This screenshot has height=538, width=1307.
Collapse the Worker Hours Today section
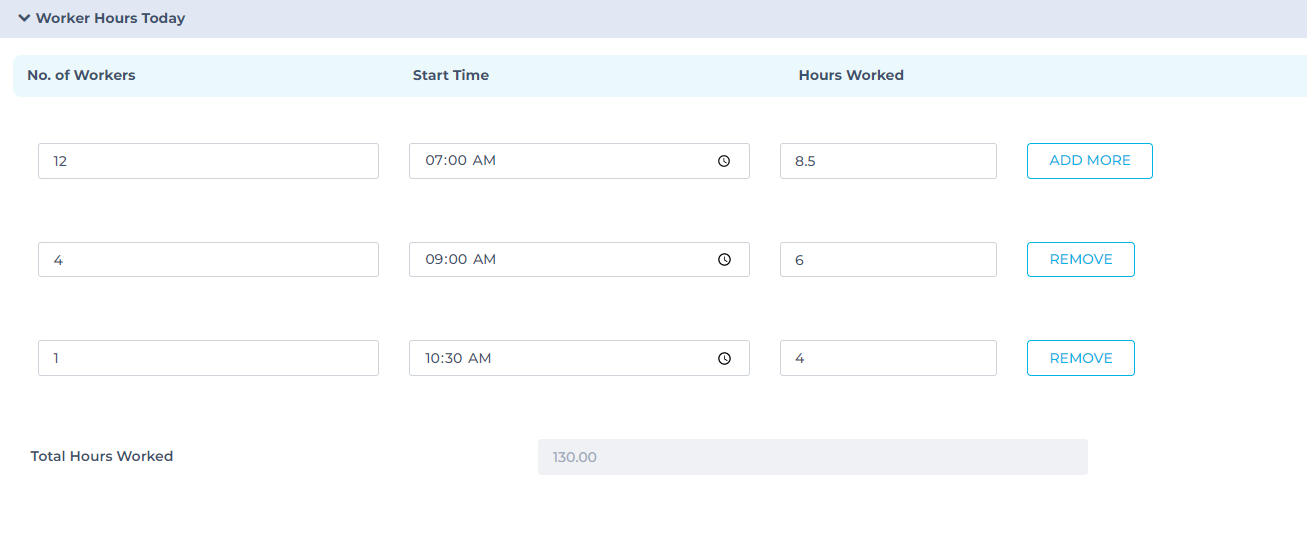coord(25,18)
